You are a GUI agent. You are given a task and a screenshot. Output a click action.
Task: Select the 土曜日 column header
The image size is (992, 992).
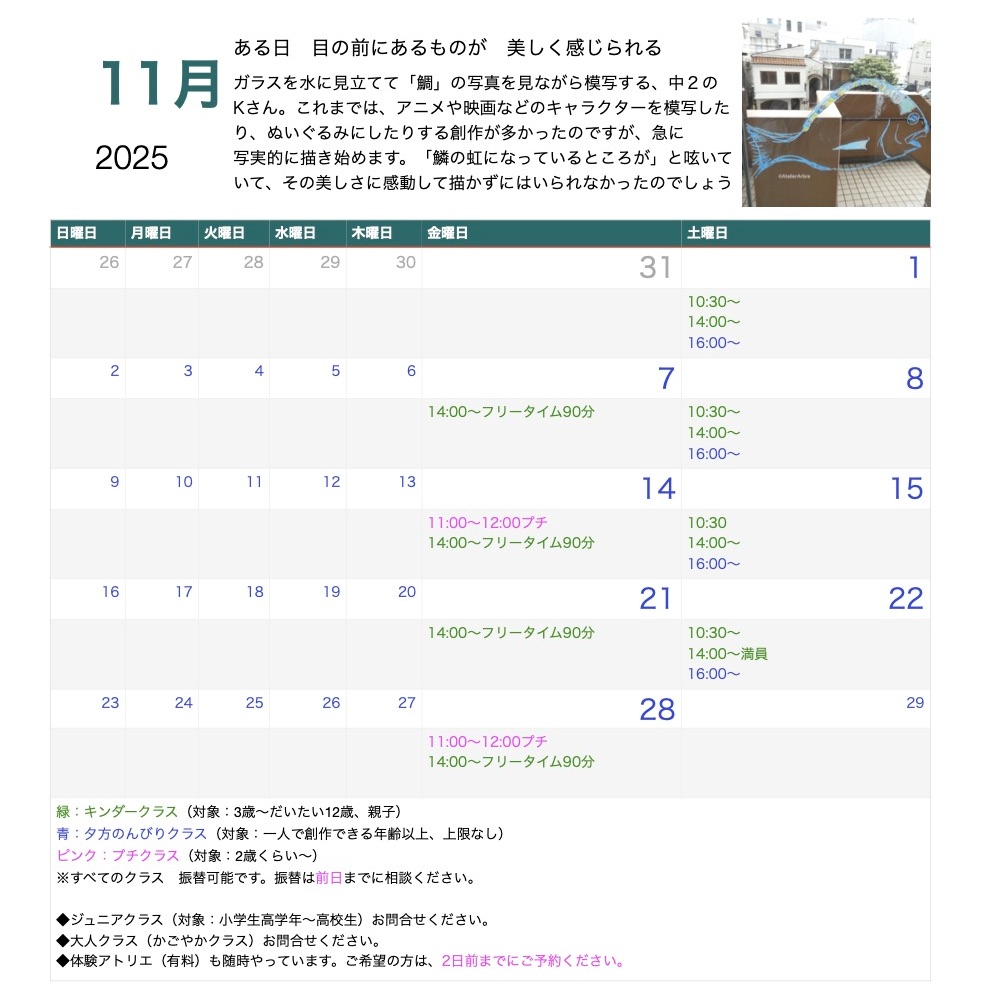tap(707, 233)
